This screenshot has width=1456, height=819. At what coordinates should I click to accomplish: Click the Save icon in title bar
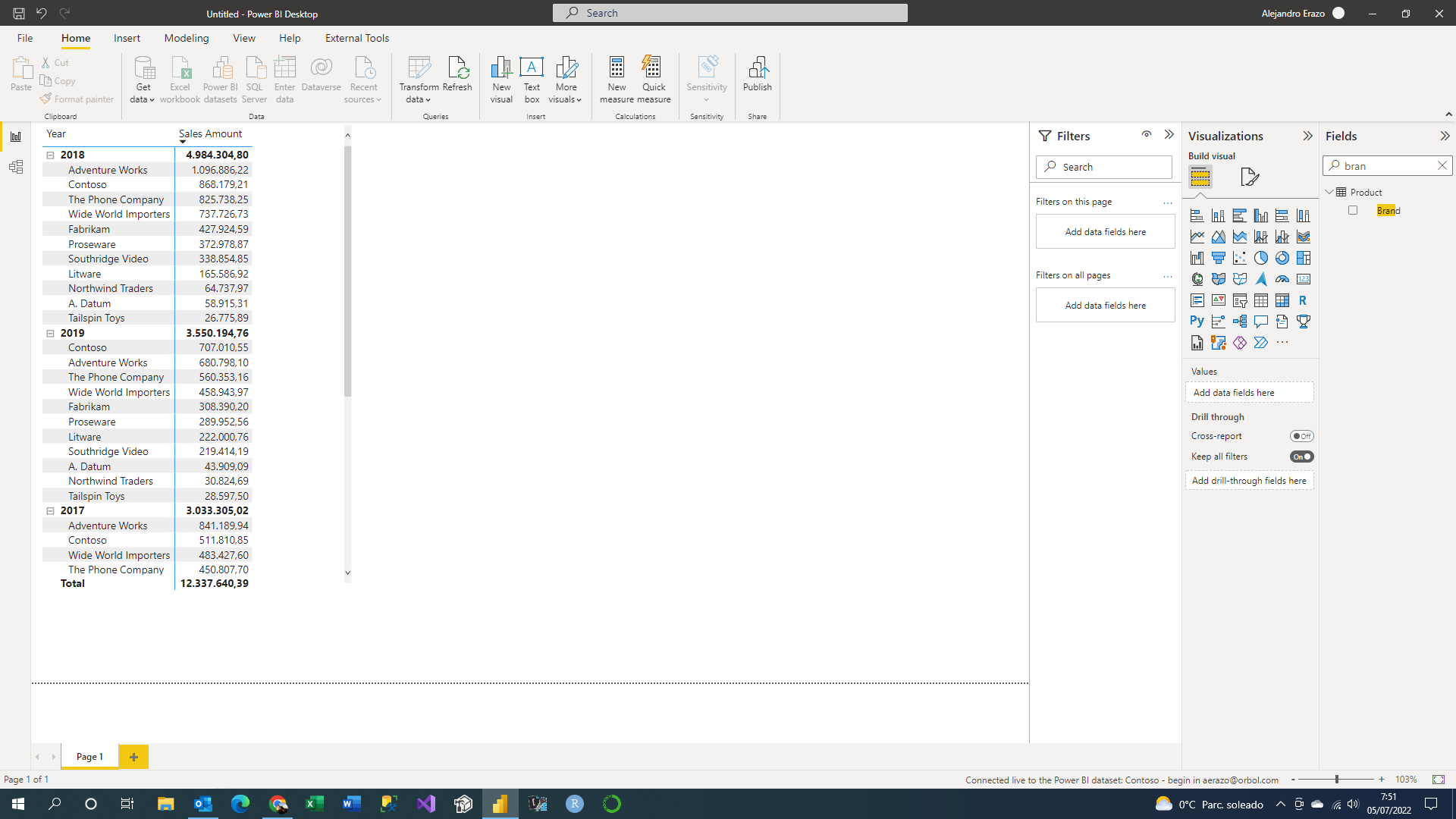[x=19, y=13]
